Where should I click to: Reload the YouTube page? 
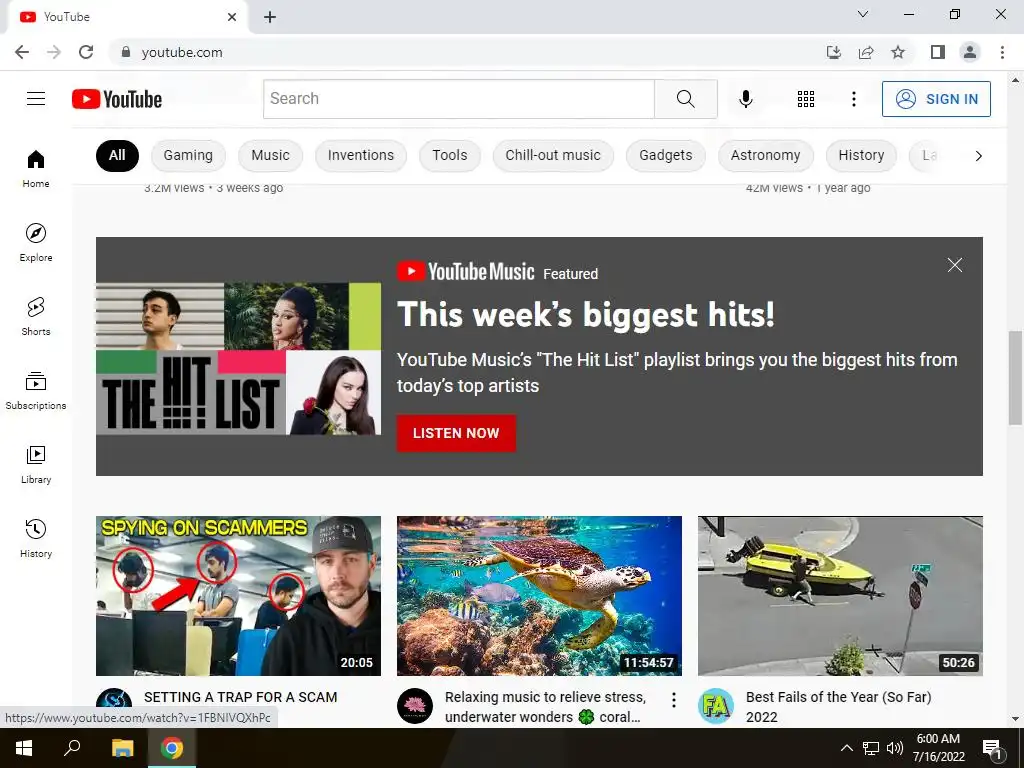[x=86, y=52]
